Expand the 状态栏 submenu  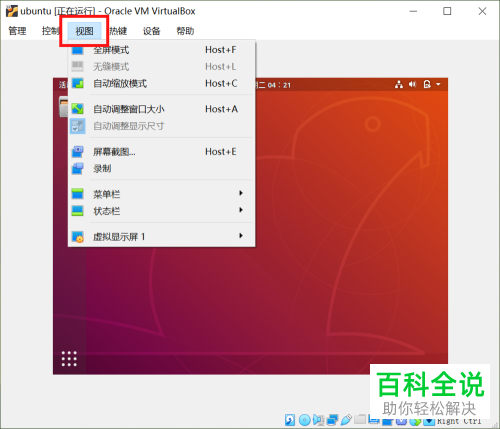pyautogui.click(x=162, y=211)
